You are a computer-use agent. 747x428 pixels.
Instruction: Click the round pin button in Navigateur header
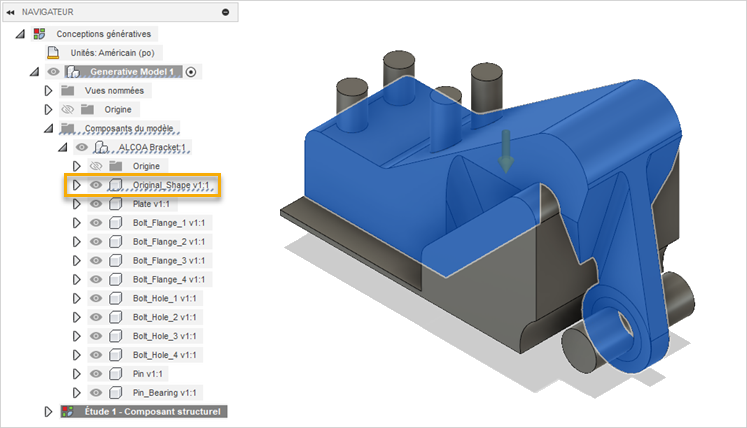[x=226, y=12]
